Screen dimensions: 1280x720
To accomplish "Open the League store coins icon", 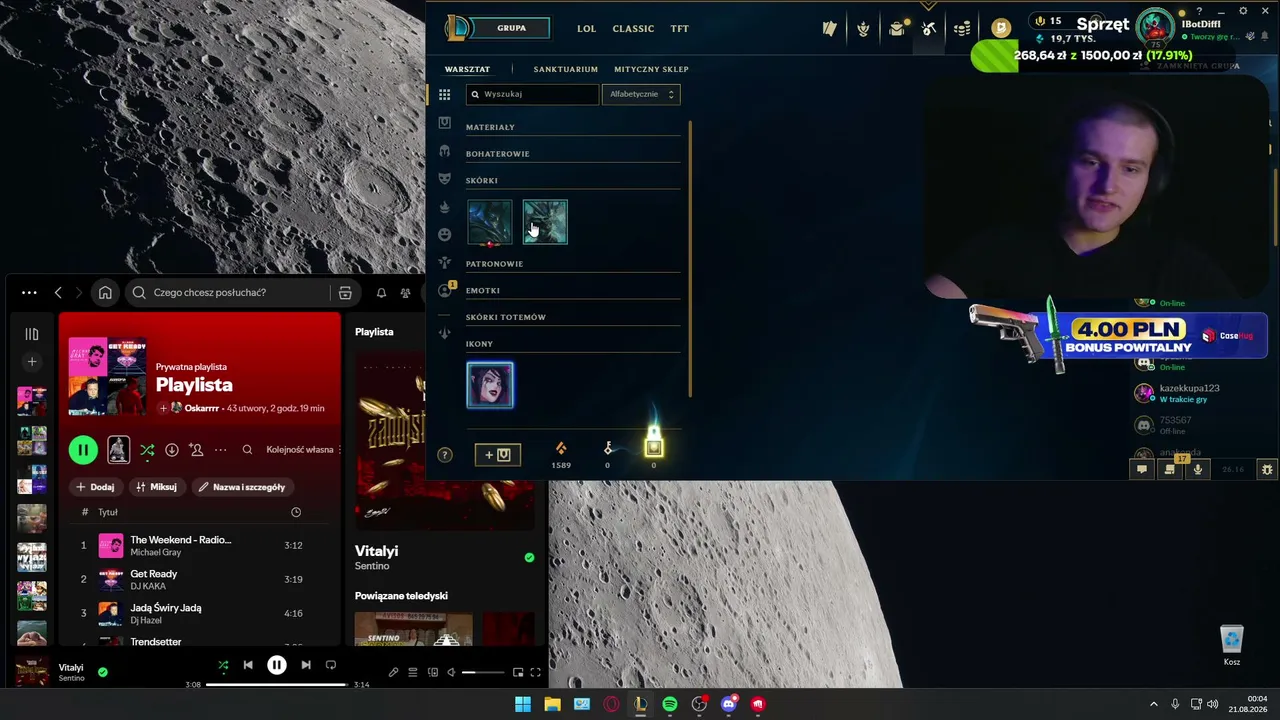I will tap(962, 28).
